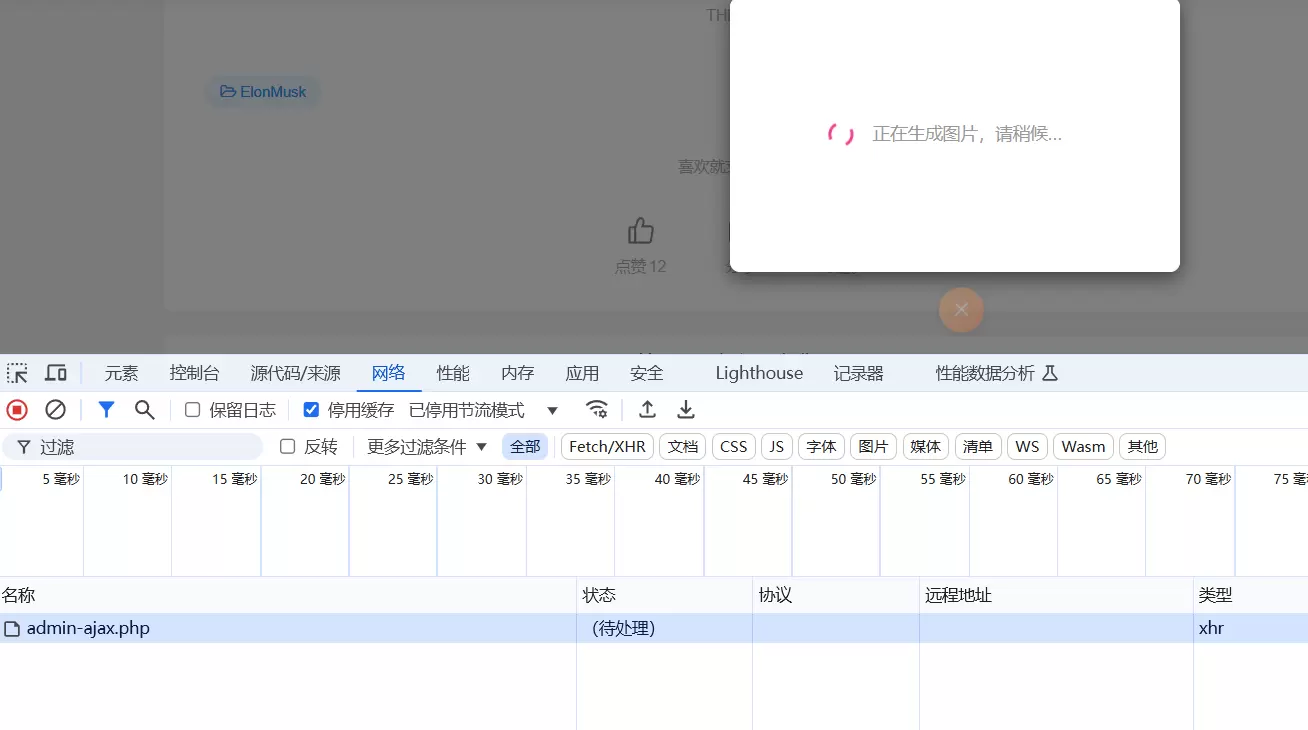Close the poster dialog with orange X
This screenshot has width=1308, height=730.
[961, 310]
